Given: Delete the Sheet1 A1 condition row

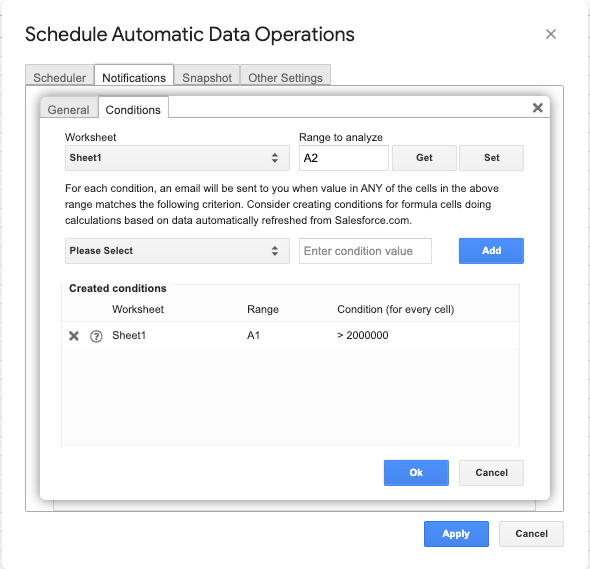Looking at the screenshot, I should click(x=74, y=336).
